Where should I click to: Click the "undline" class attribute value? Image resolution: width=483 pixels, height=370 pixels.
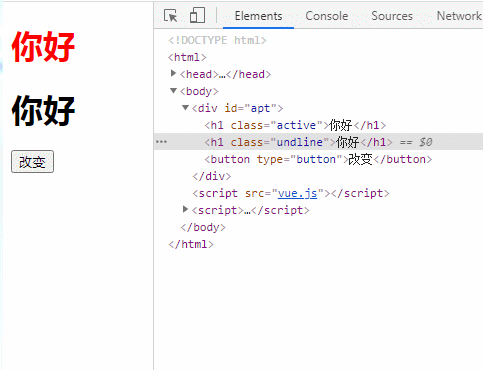tap(300, 142)
